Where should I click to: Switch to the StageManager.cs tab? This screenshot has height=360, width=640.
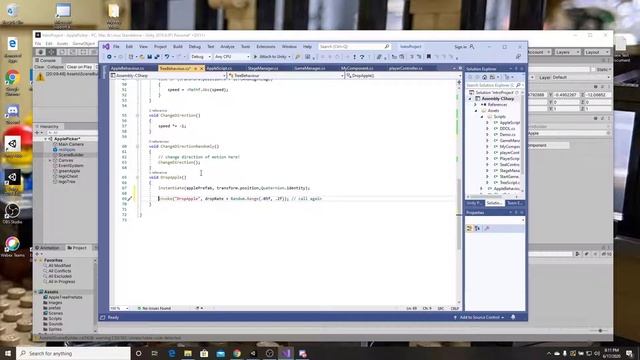pyautogui.click(x=263, y=68)
